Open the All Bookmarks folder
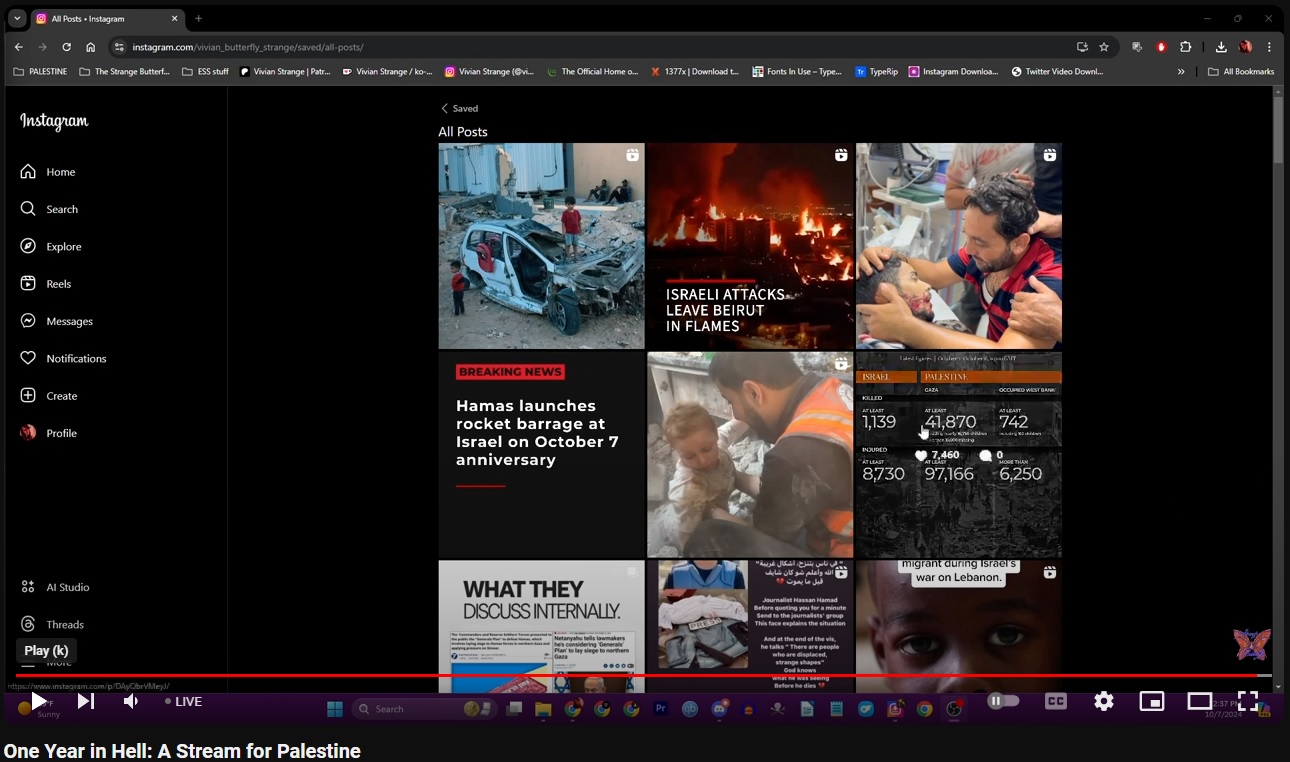 tap(1241, 72)
